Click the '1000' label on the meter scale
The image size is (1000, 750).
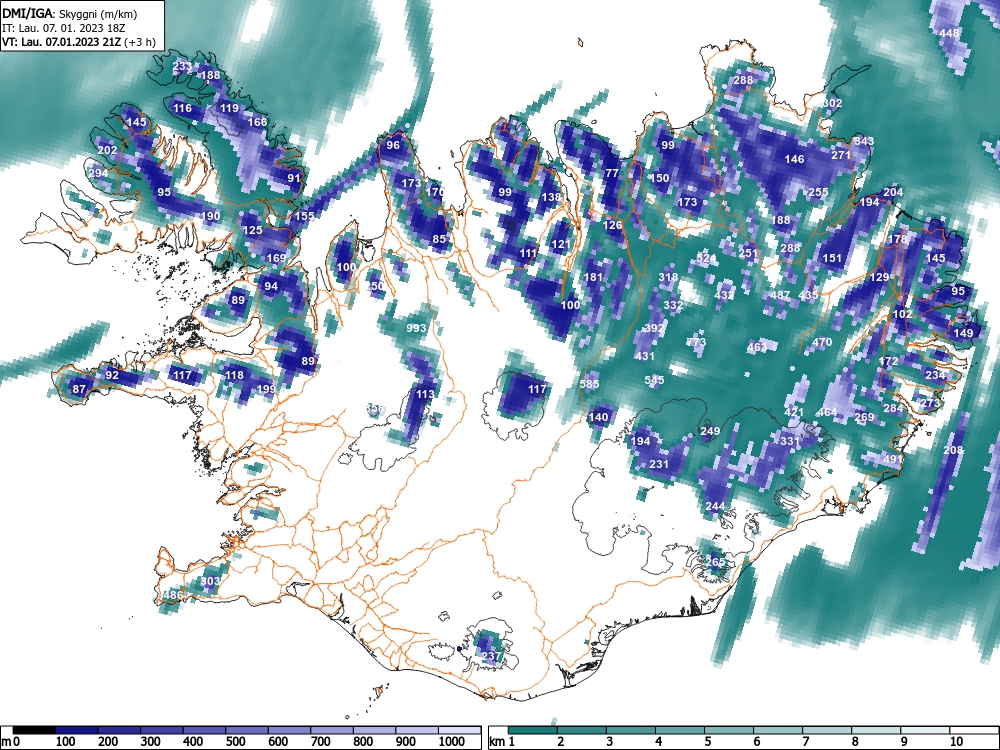pyautogui.click(x=452, y=742)
